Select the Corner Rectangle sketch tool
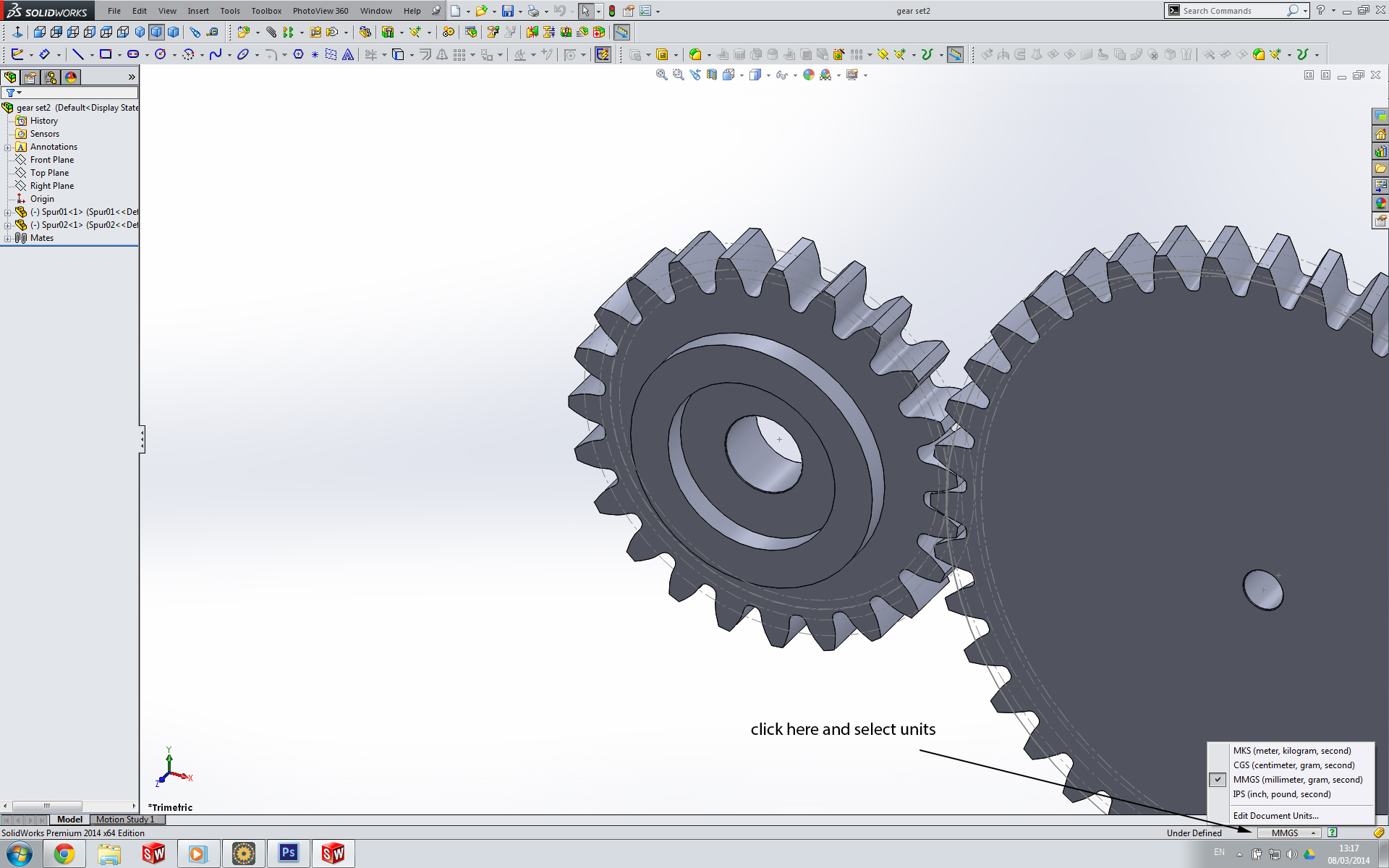Viewport: 1389px width, 868px height. pos(106,54)
